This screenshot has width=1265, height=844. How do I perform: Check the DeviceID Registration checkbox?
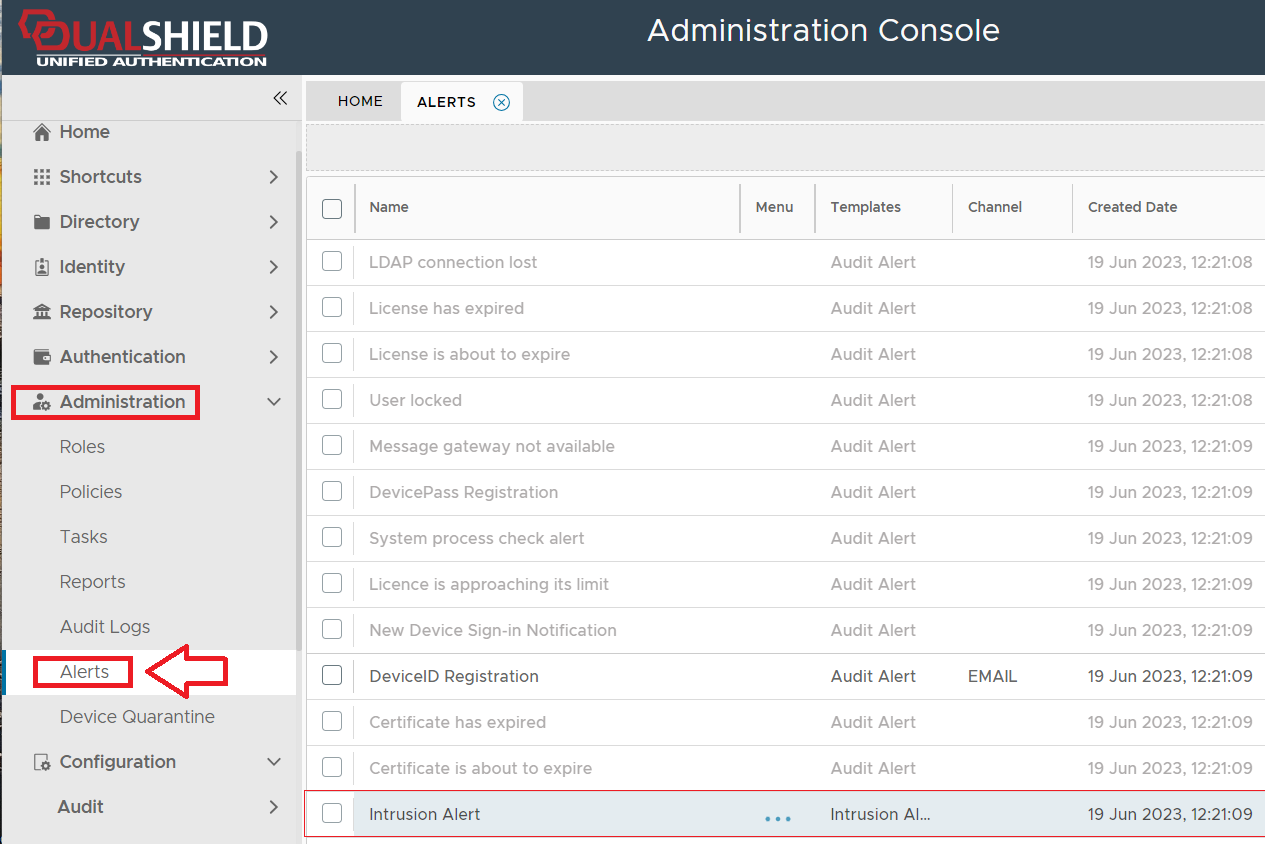(332, 675)
